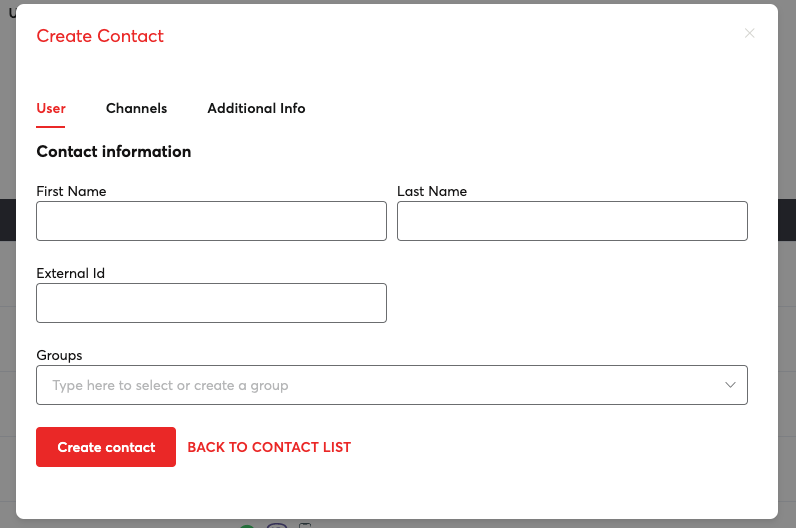Click into the External Id field
The image size is (796, 528).
click(211, 303)
